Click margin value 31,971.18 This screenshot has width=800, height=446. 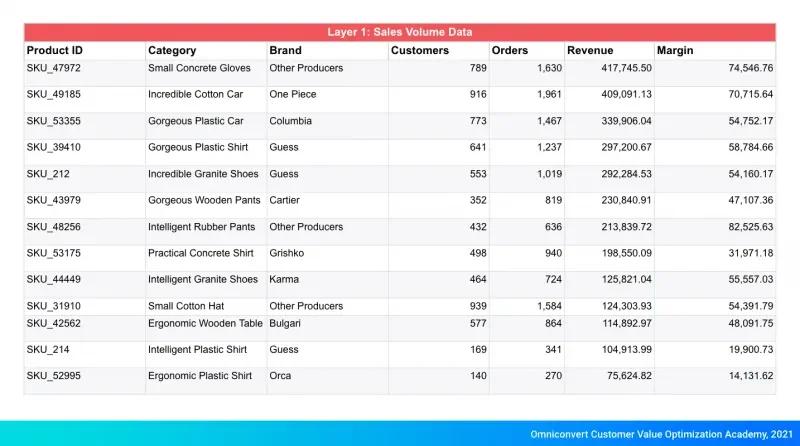pos(751,253)
